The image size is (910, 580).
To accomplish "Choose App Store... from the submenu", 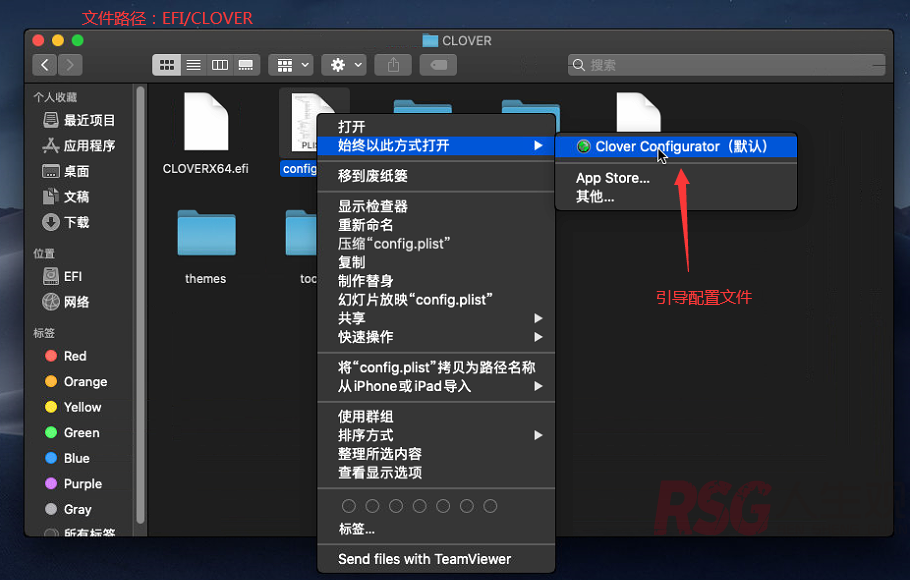I will [x=676, y=178].
